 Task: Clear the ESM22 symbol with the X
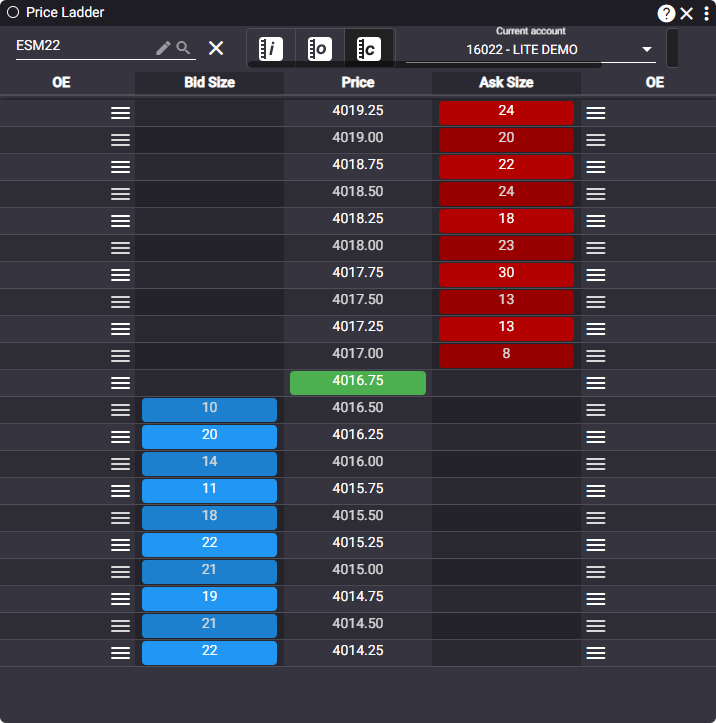216,48
